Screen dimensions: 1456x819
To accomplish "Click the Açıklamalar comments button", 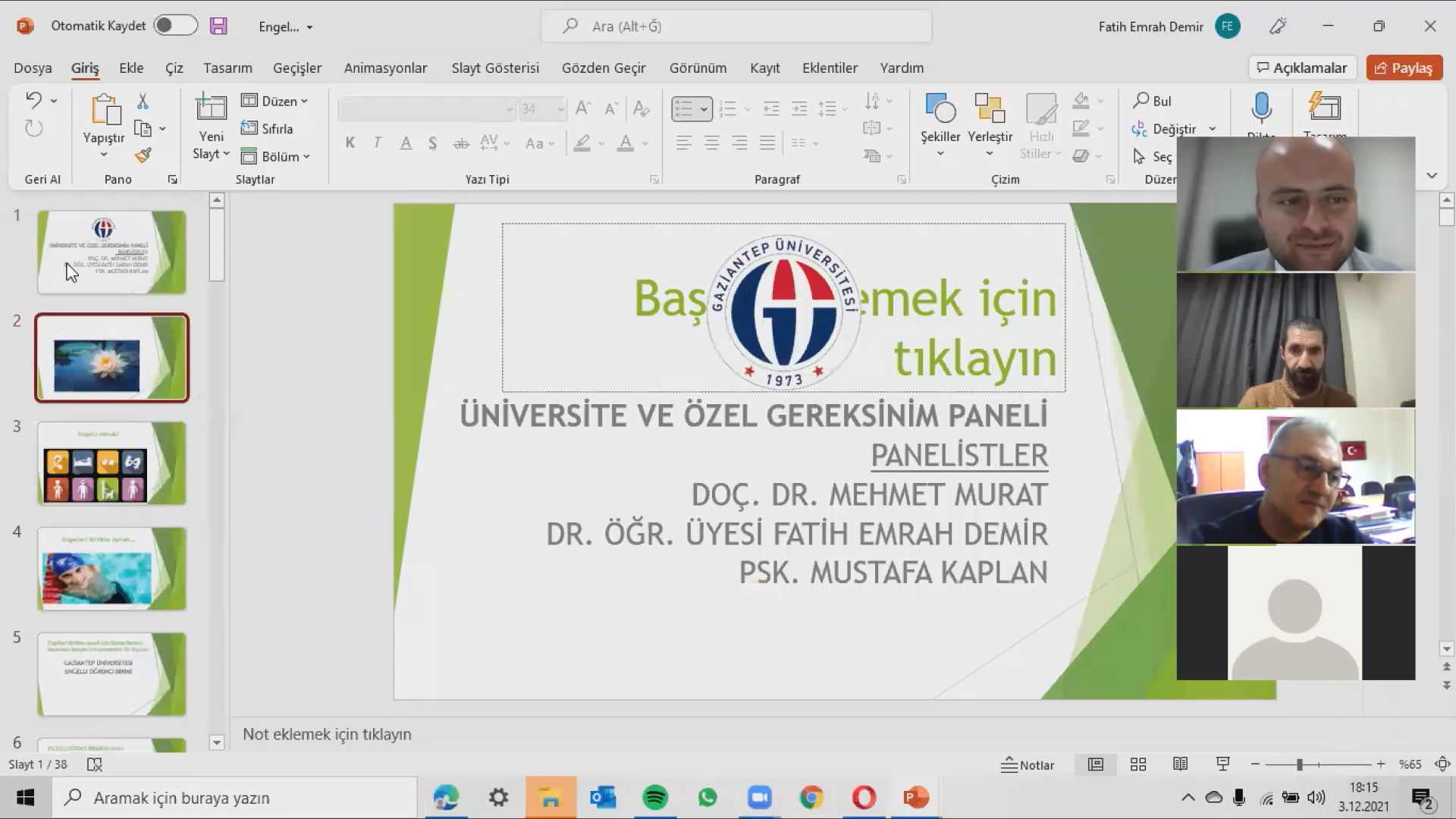I will click(x=1302, y=67).
